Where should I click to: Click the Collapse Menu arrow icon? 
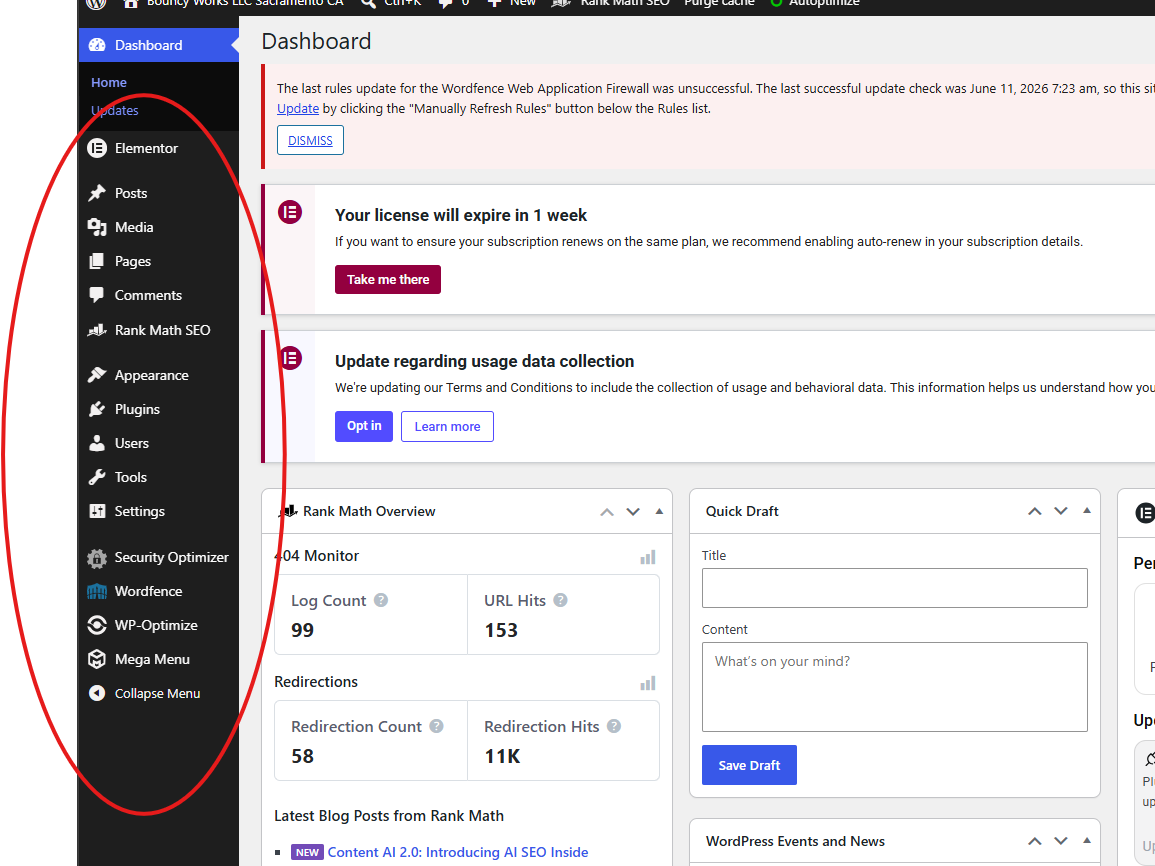97,693
